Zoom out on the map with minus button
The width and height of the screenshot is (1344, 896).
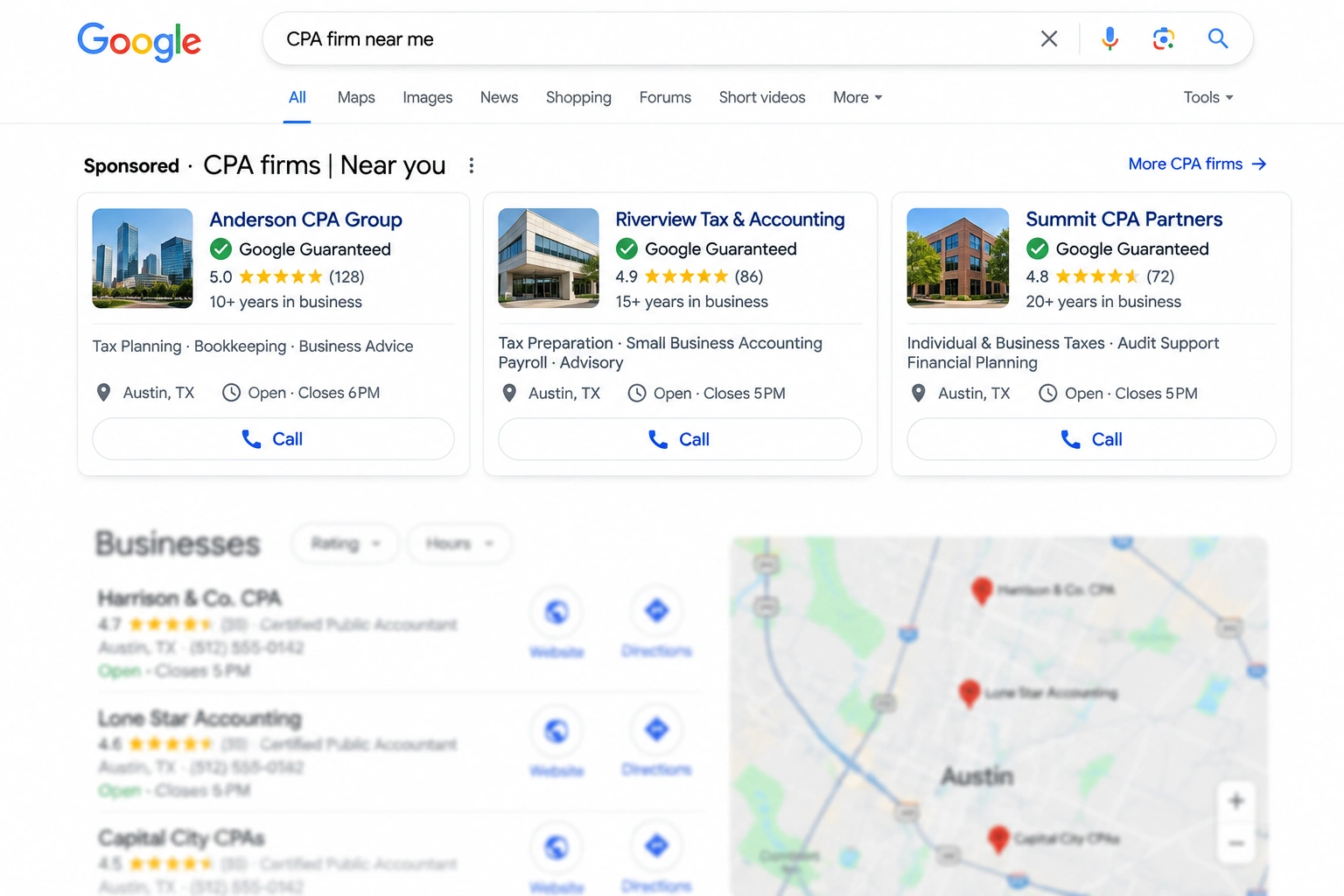tap(1236, 843)
